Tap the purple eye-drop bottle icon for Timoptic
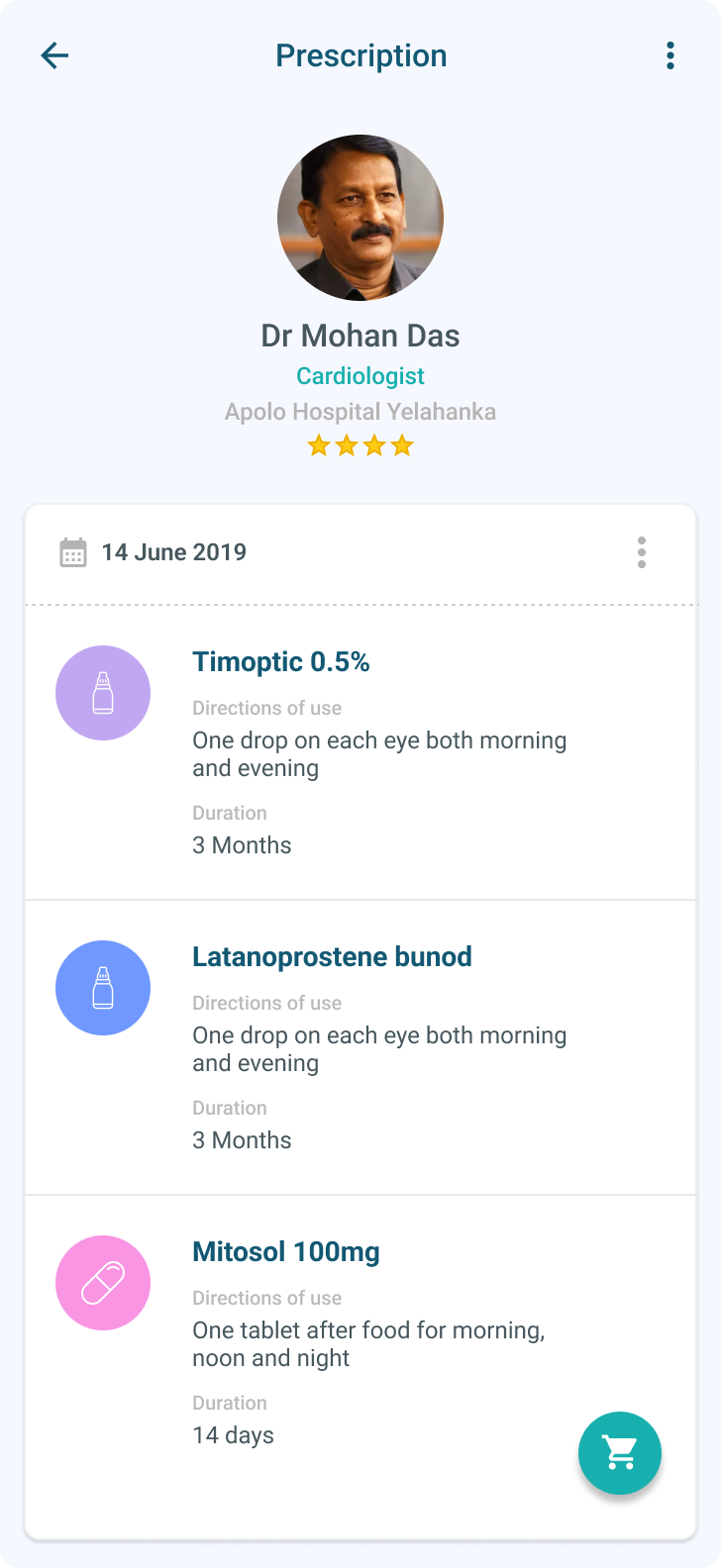Screen dimensions: 721x1568 coord(103,693)
